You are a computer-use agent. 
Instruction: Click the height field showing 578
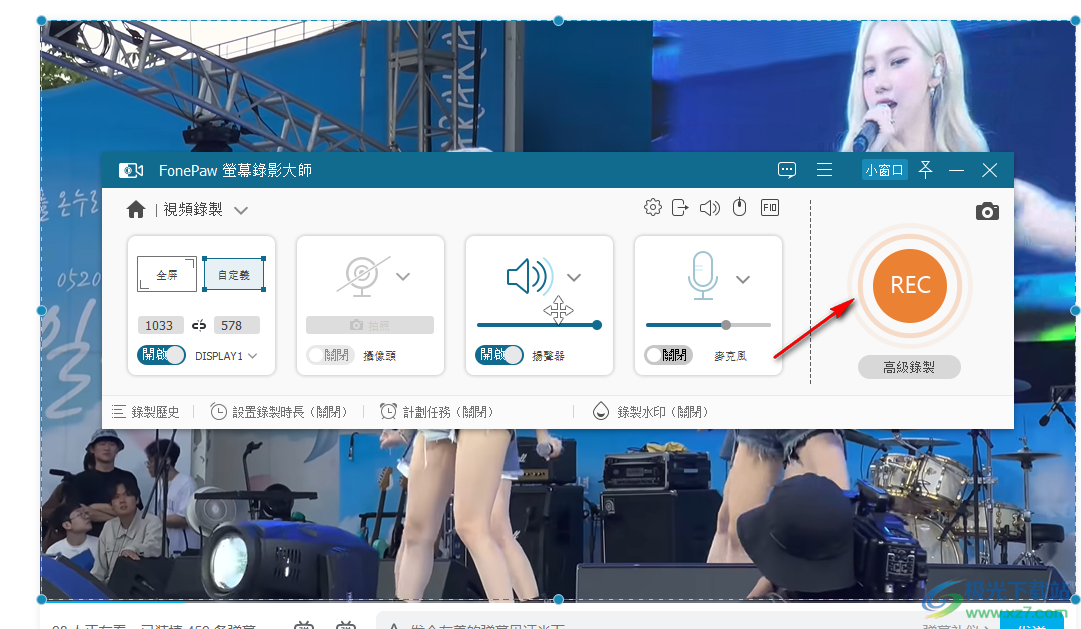pos(236,325)
